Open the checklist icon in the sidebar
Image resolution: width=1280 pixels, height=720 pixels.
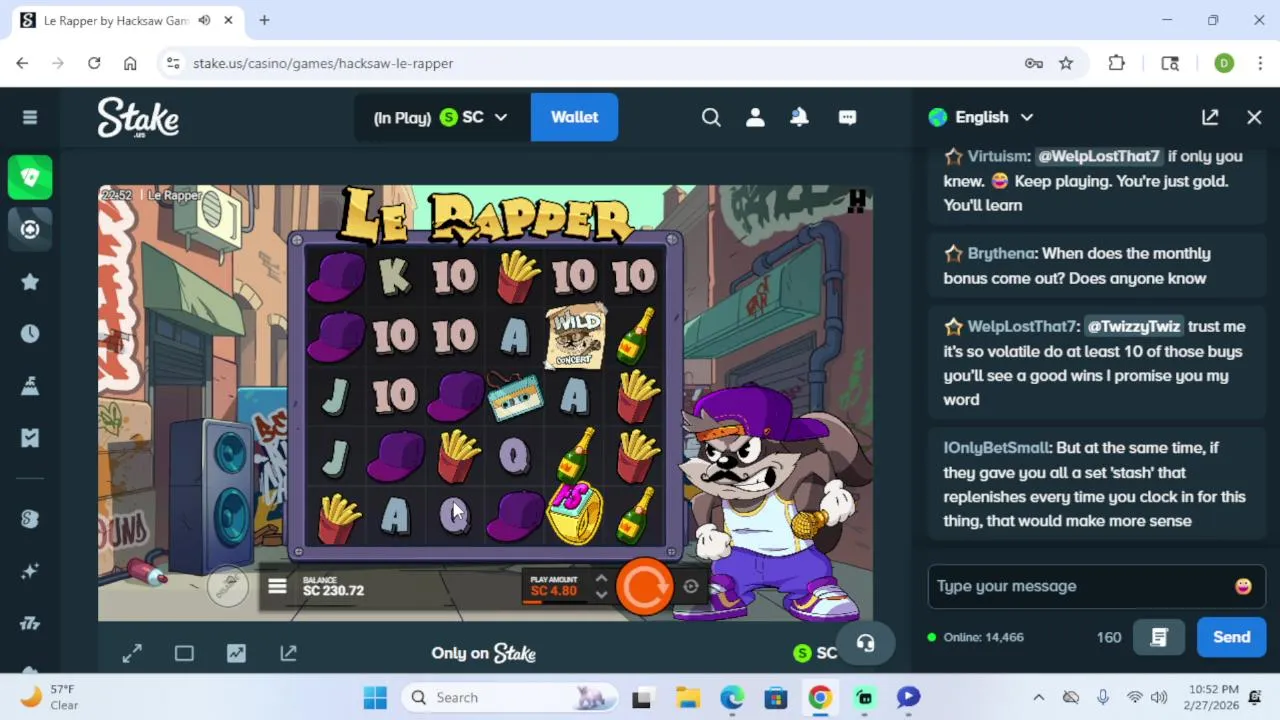coord(30,438)
